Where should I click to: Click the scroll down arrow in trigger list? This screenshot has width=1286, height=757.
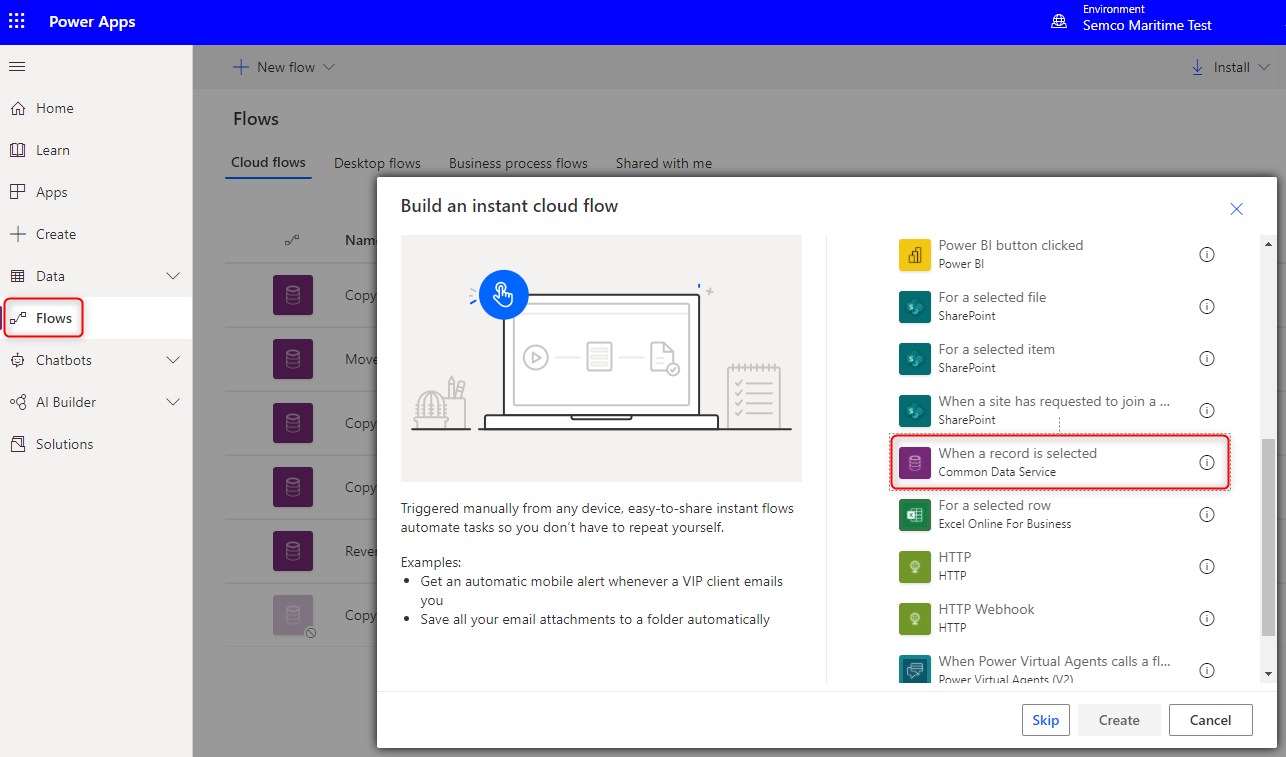[1268, 674]
